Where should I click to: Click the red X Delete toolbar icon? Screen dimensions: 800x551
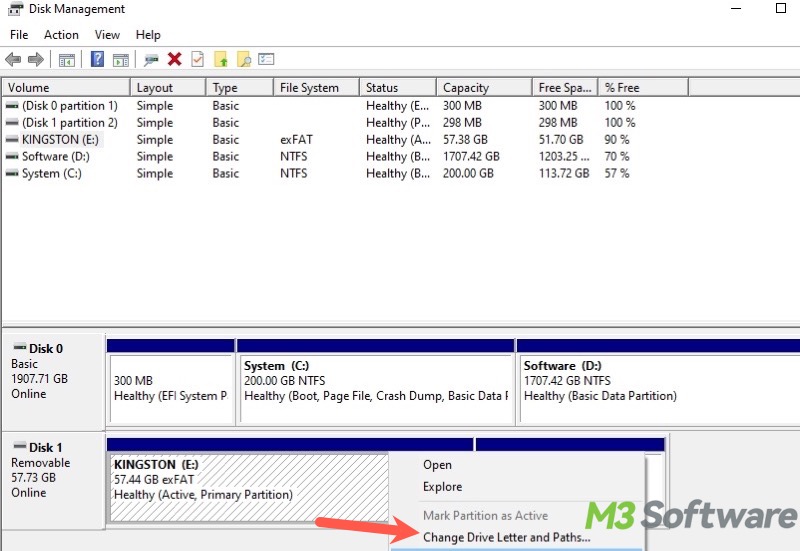point(174,60)
